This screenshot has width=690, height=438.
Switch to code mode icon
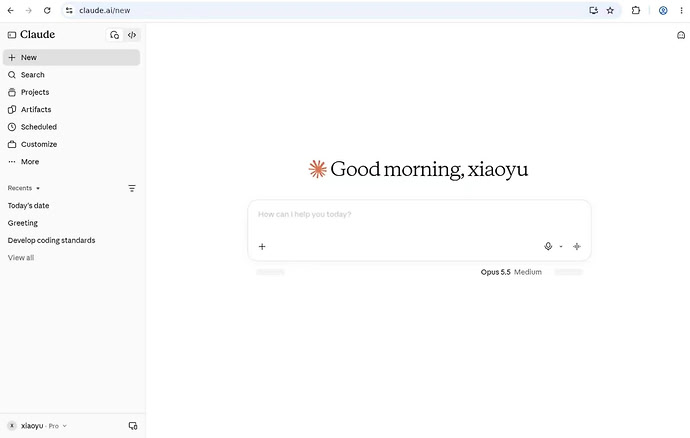(x=132, y=35)
